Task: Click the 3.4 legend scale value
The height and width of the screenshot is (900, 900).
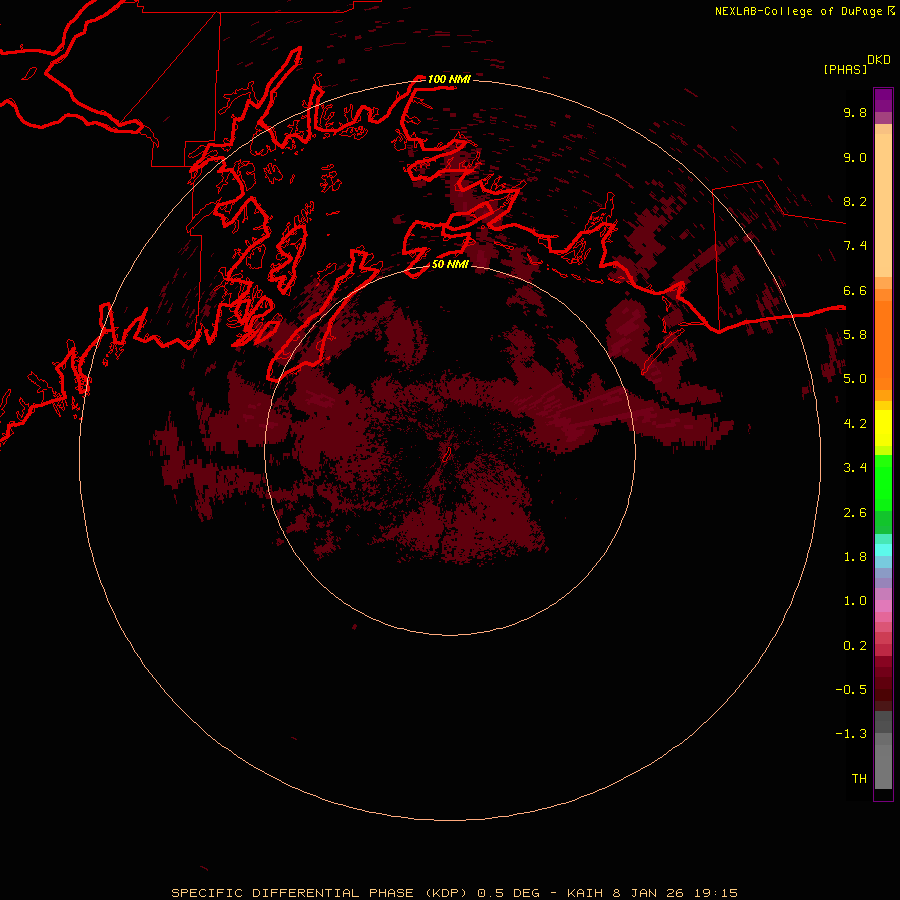Action: (855, 468)
